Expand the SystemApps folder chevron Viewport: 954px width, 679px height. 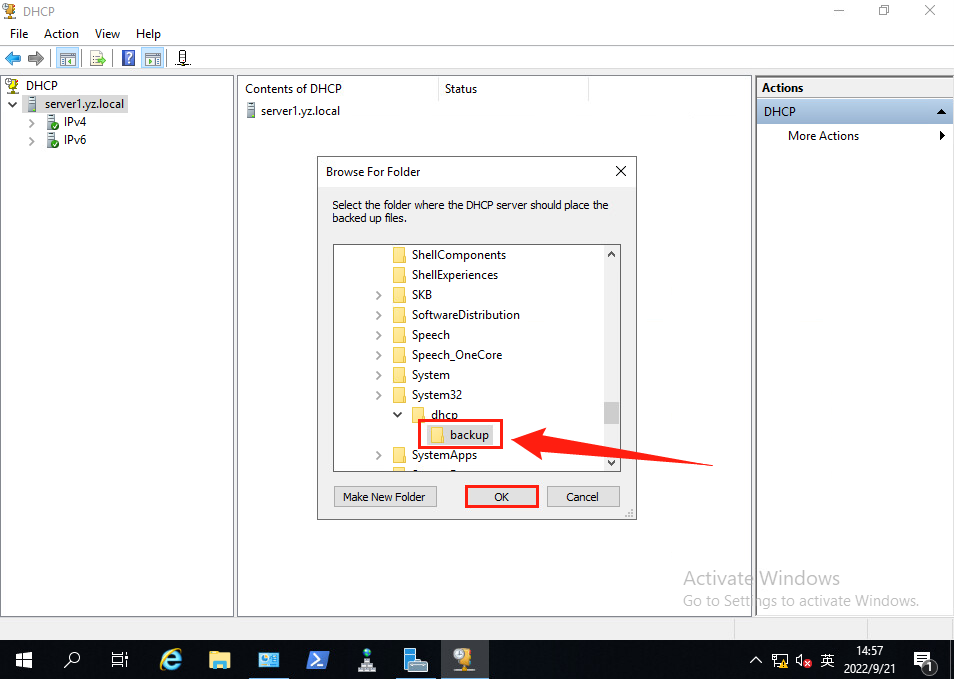378,455
